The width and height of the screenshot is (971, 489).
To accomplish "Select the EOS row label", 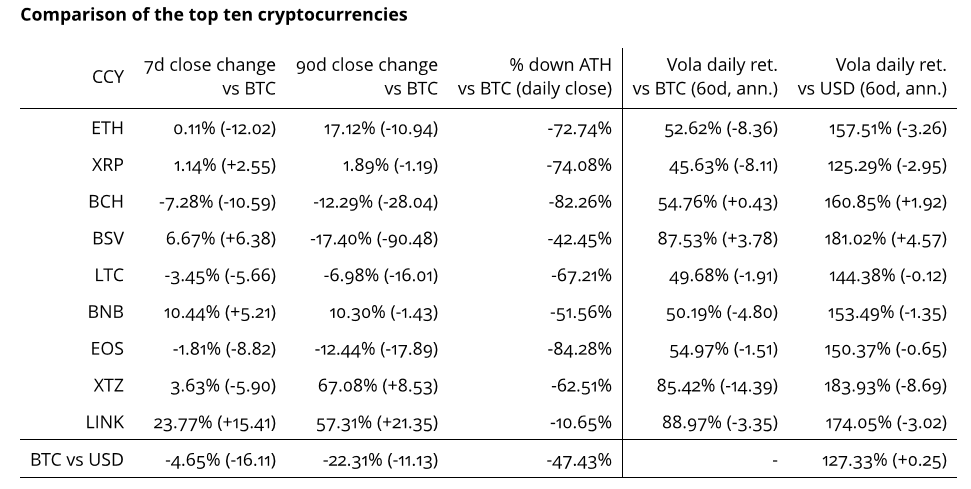I will pyautogui.click(x=107, y=348).
